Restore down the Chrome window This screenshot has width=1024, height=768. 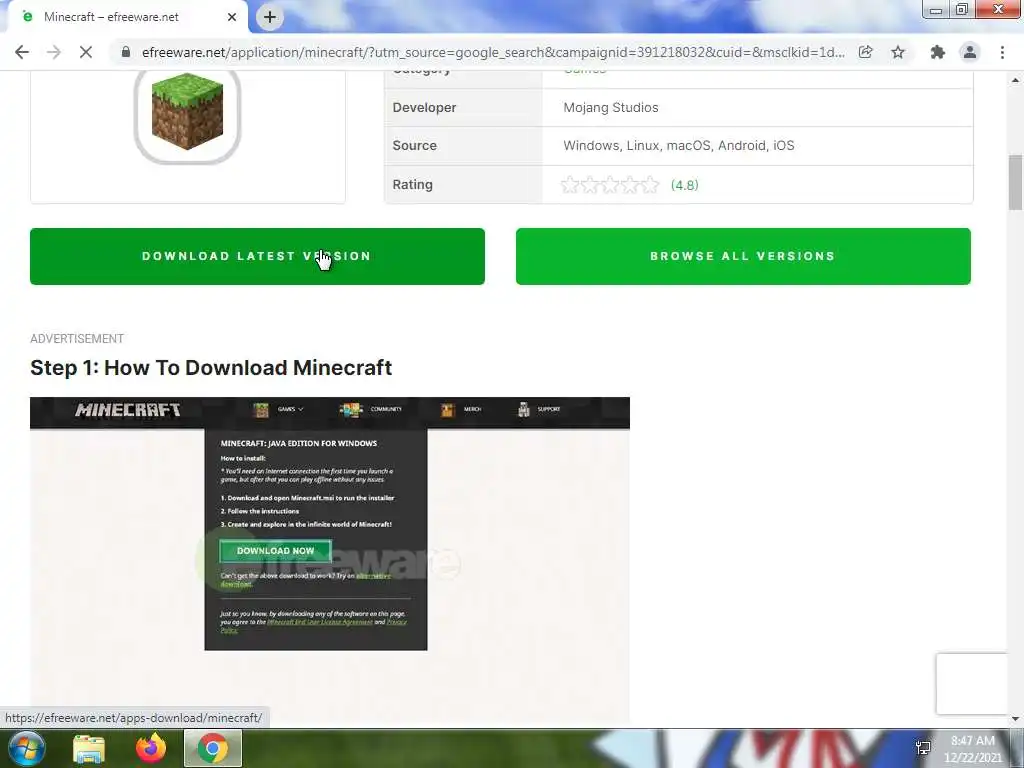point(962,10)
